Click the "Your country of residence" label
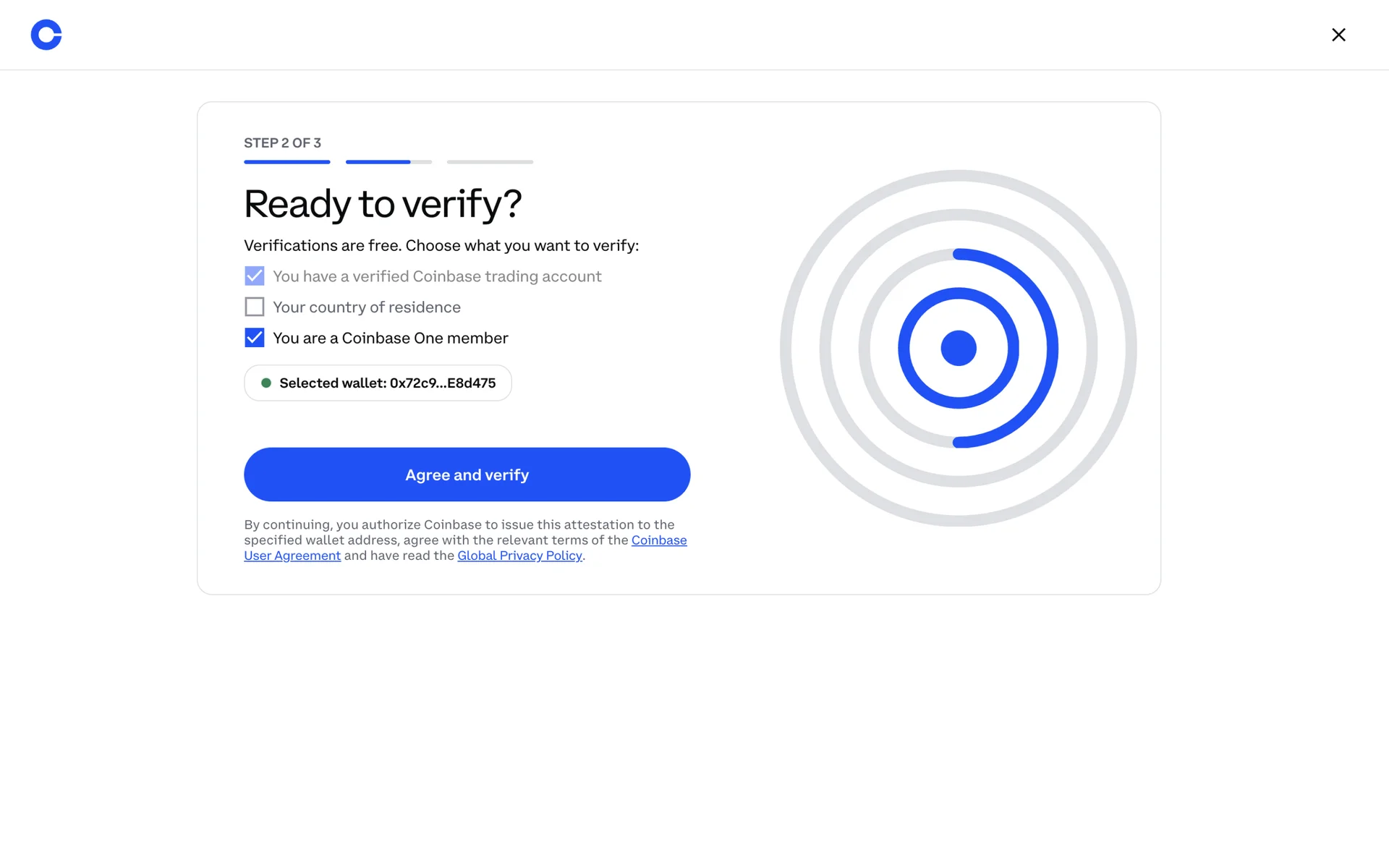Viewport: 1389px width, 868px height. tap(367, 307)
